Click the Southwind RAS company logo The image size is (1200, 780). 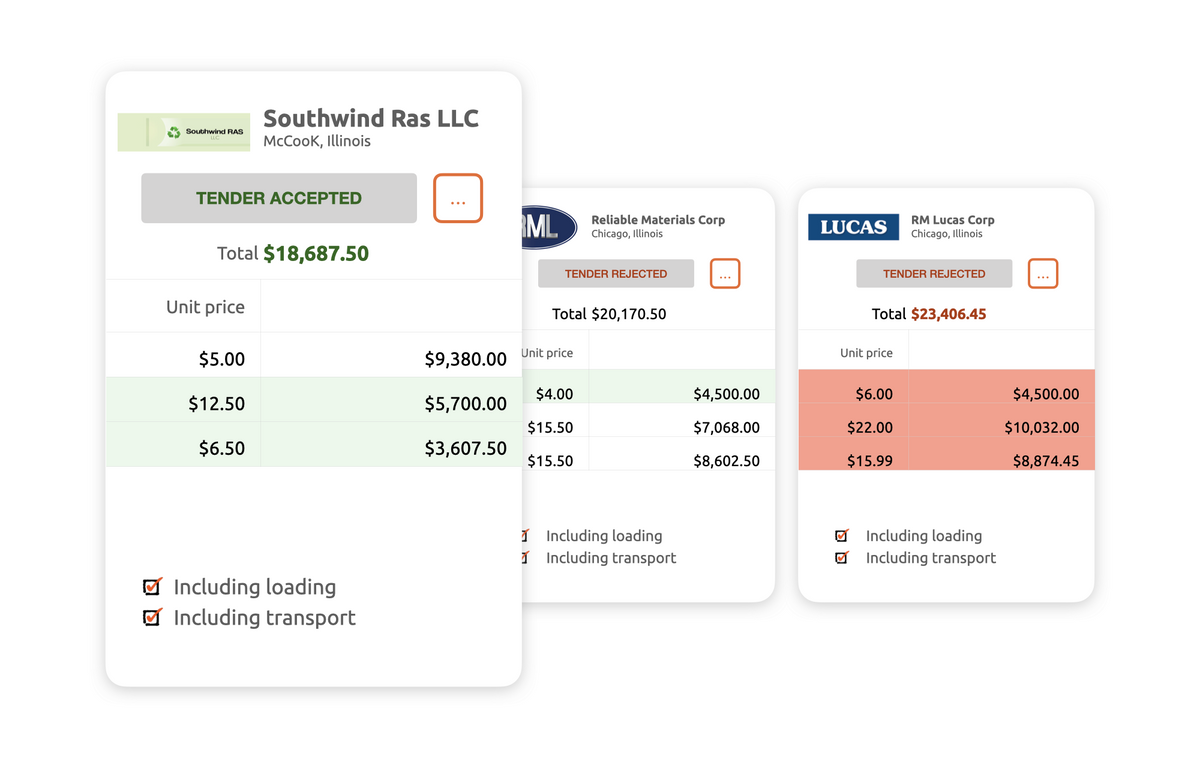coord(184,132)
